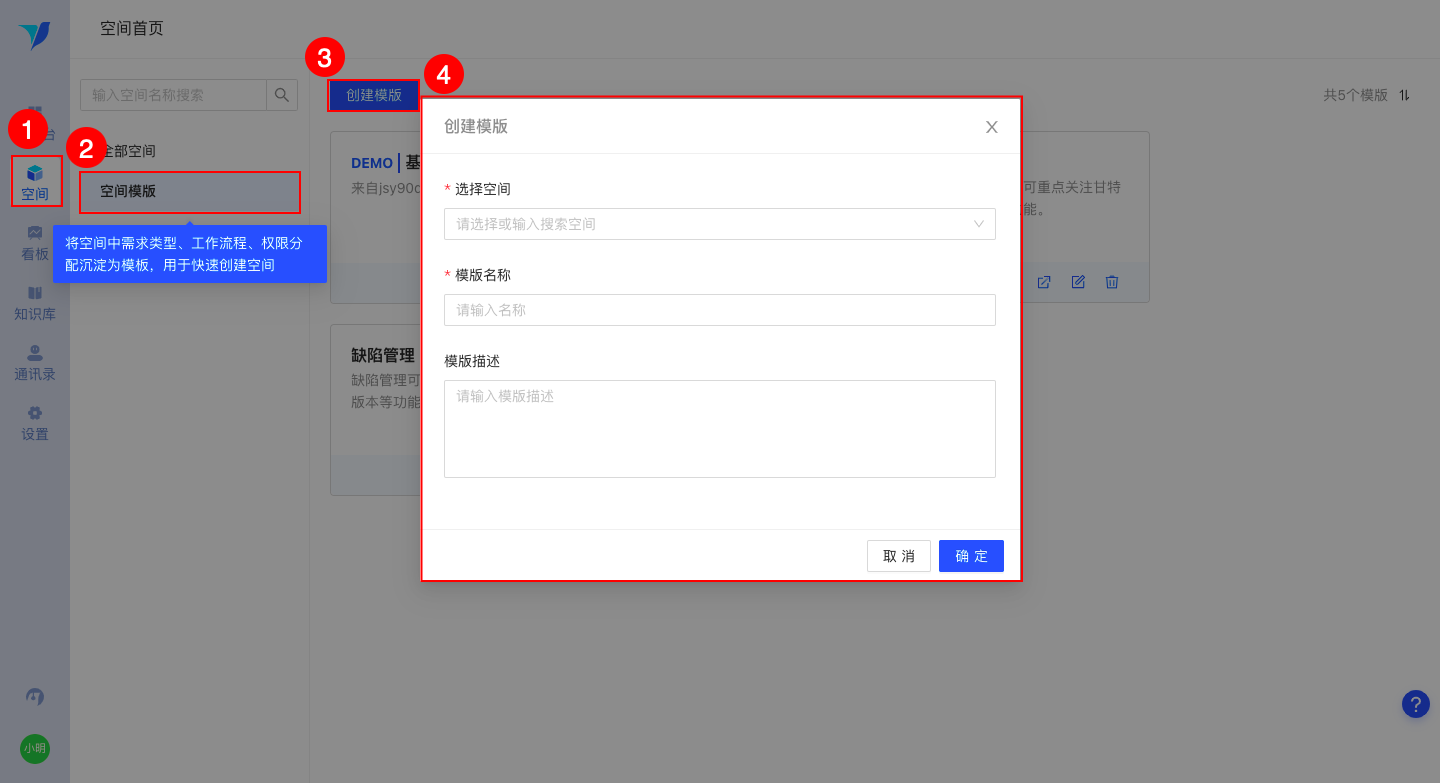
Task: Click the sort icon beside 共5个模版
Action: point(1404,95)
